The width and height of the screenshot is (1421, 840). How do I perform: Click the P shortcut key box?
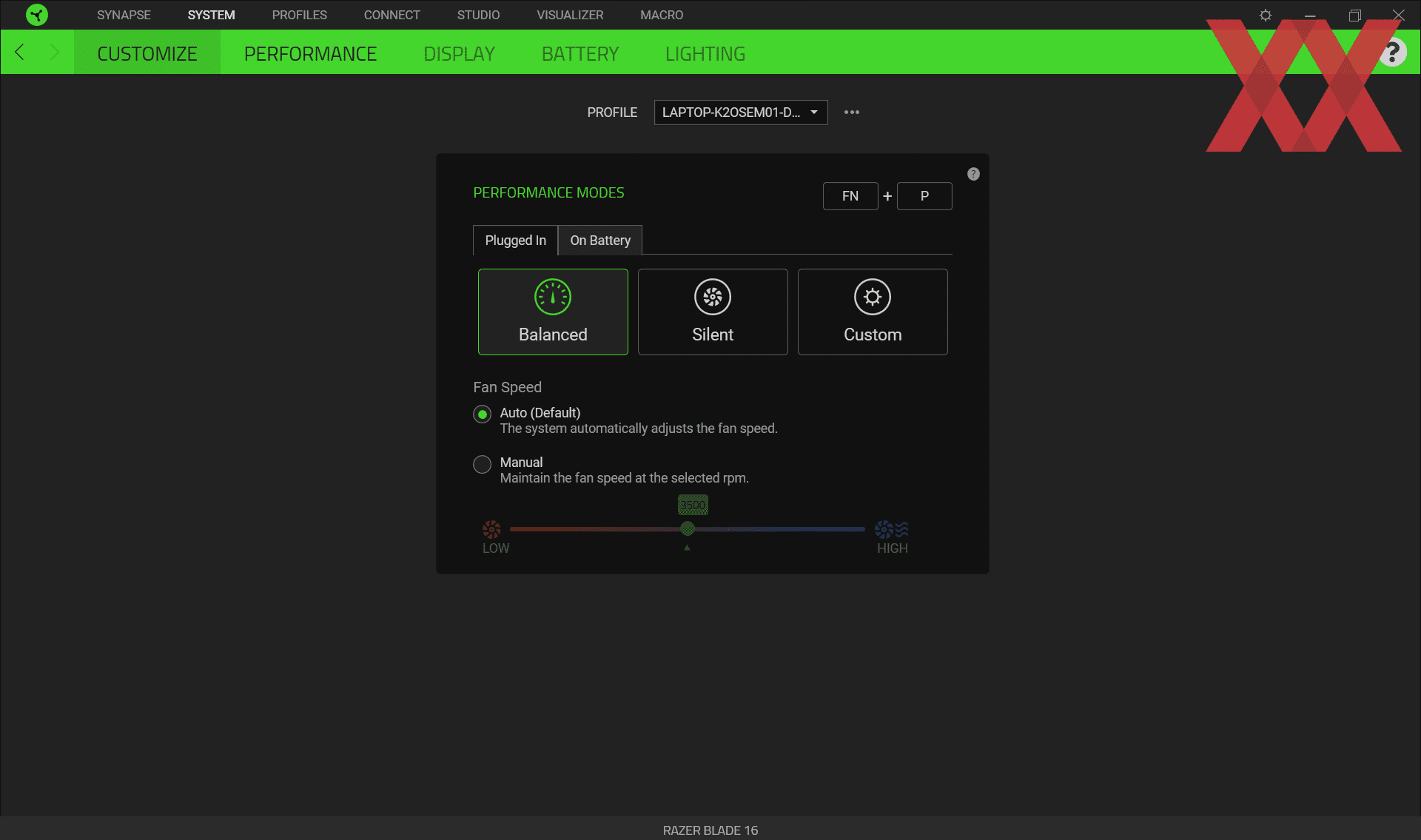(x=924, y=196)
